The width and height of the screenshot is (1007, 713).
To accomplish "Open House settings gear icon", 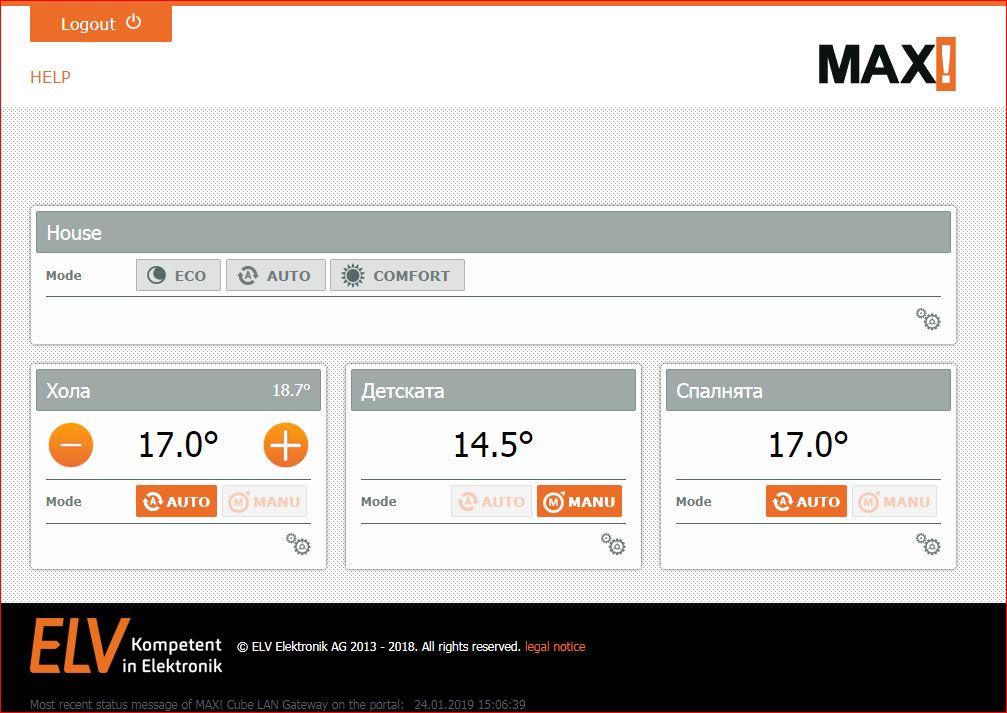I will click(928, 320).
